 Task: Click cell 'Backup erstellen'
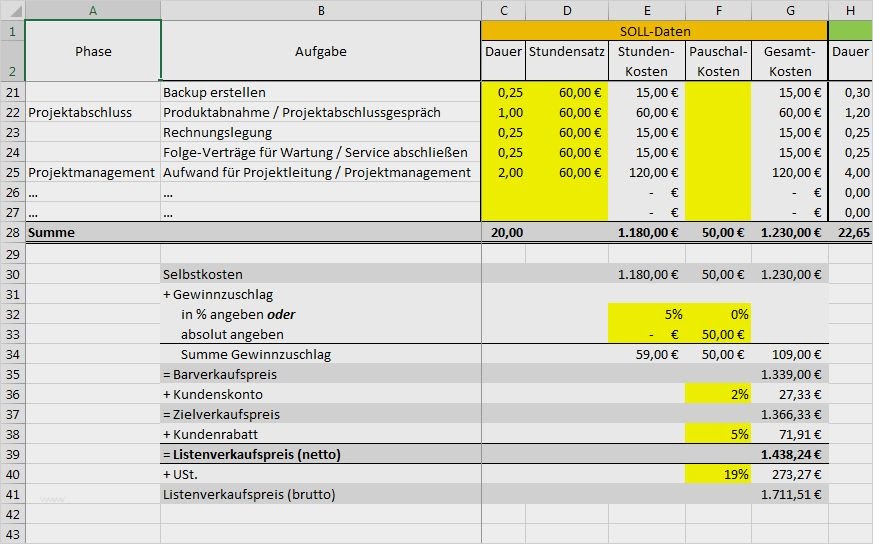point(321,92)
